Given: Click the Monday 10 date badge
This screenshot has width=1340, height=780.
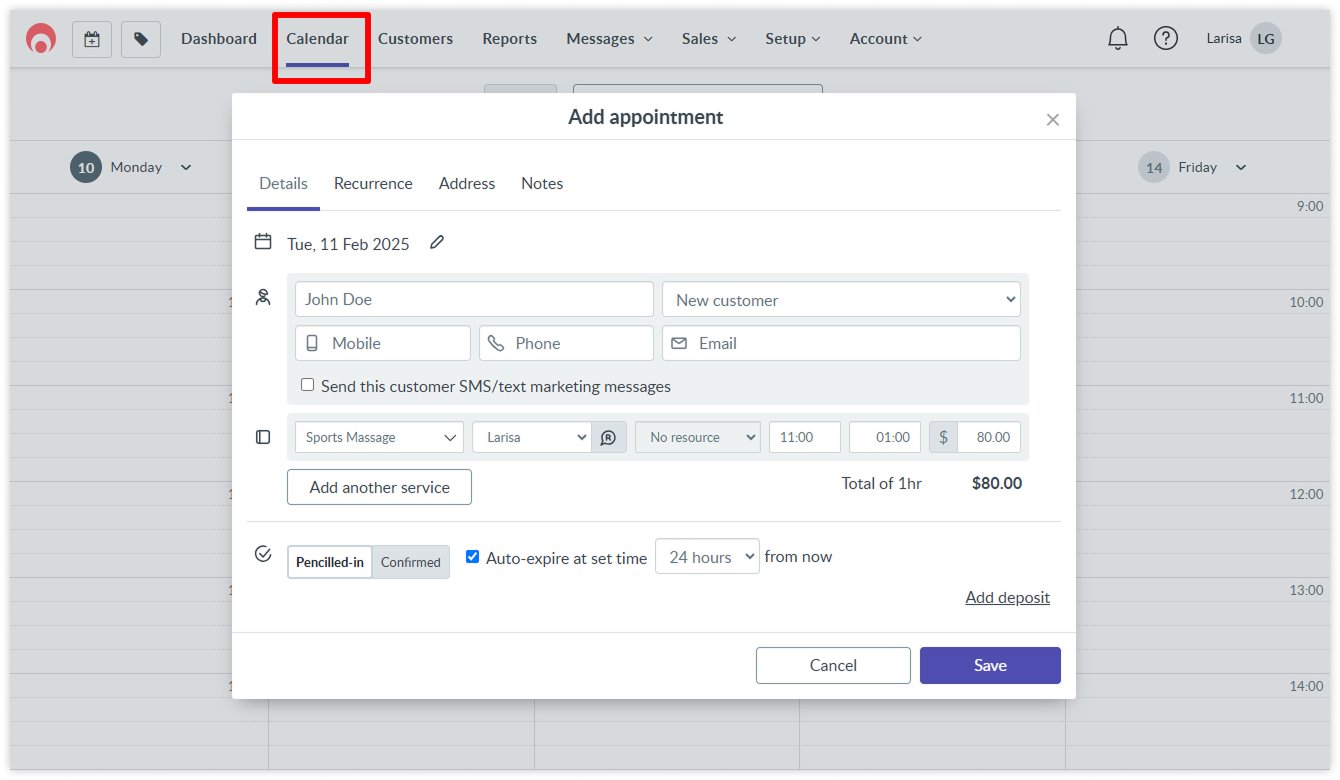Looking at the screenshot, I should point(86,167).
